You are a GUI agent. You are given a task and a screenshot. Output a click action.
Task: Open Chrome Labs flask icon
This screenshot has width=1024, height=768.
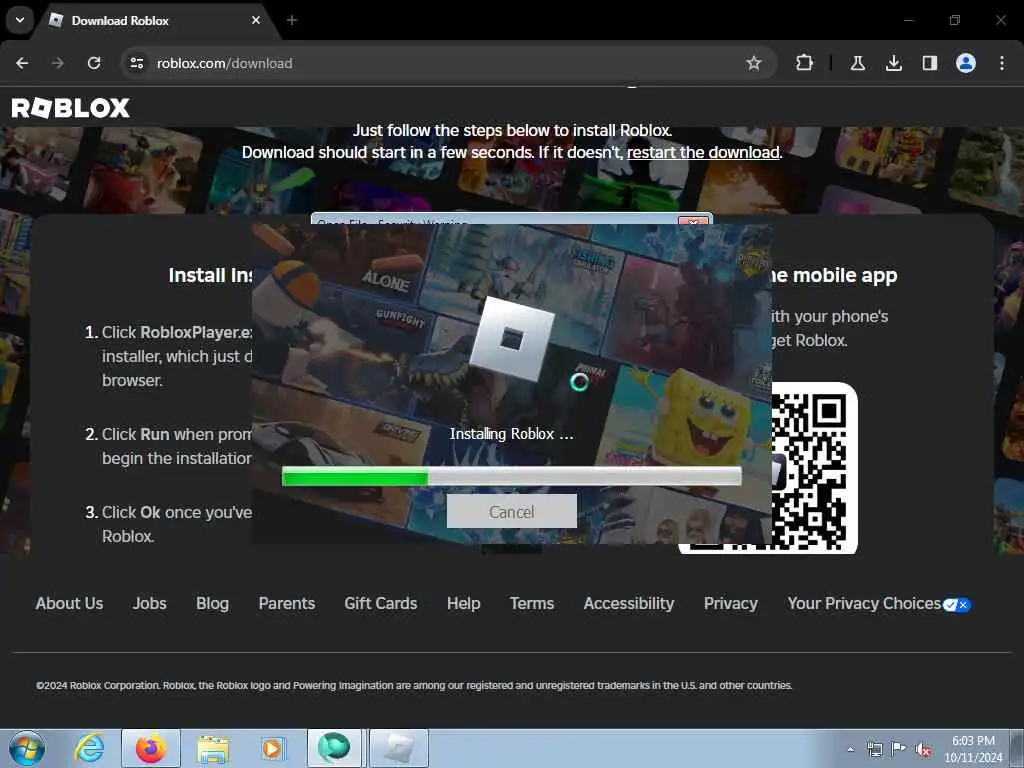tap(857, 63)
